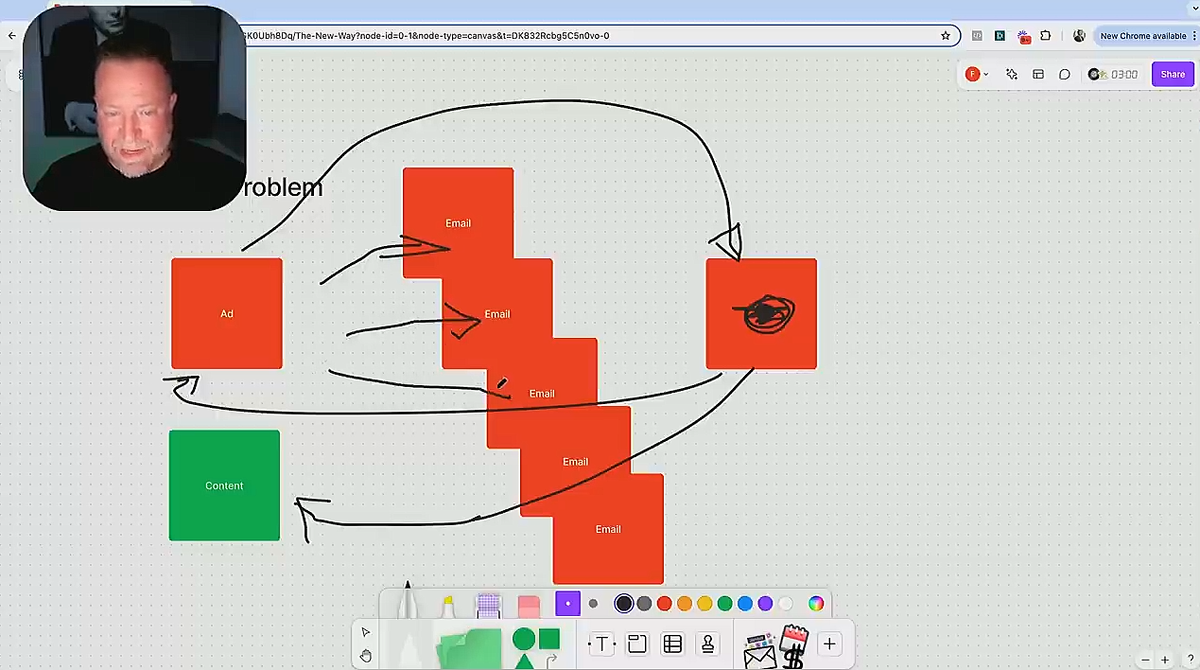Select the pink eraser tool
This screenshot has height=670, width=1200.
tap(529, 606)
